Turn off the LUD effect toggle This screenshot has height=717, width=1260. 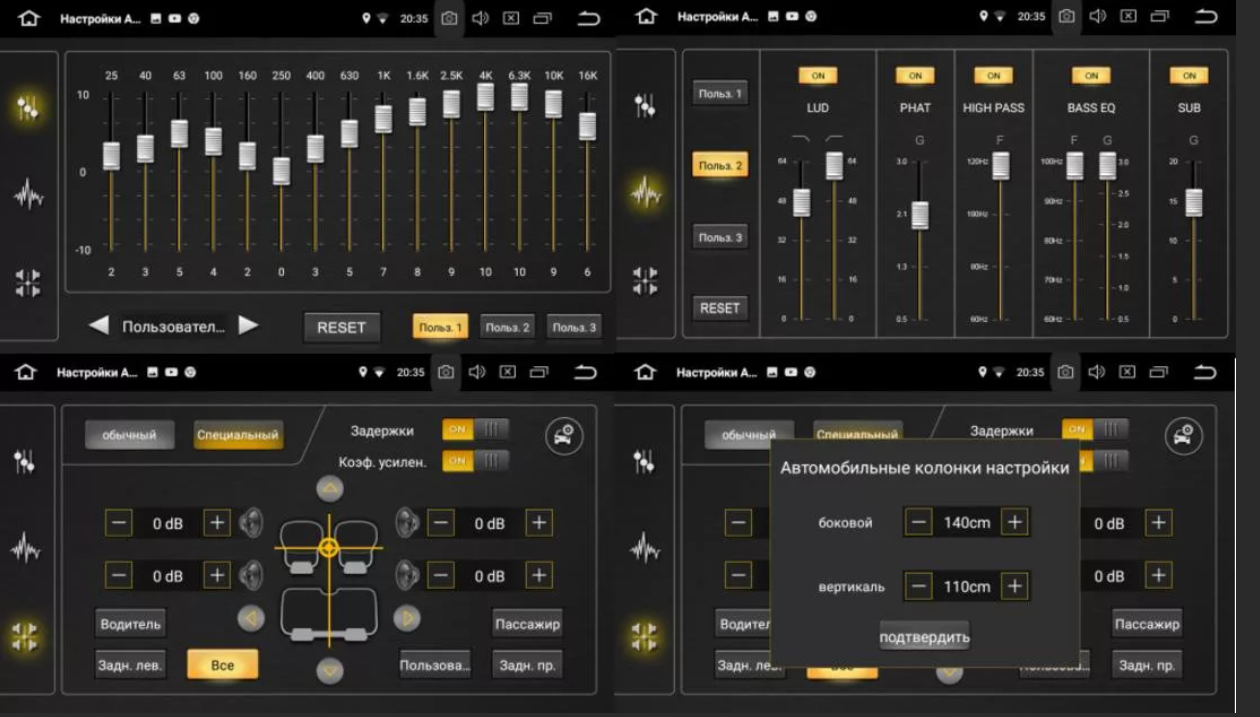coord(817,76)
